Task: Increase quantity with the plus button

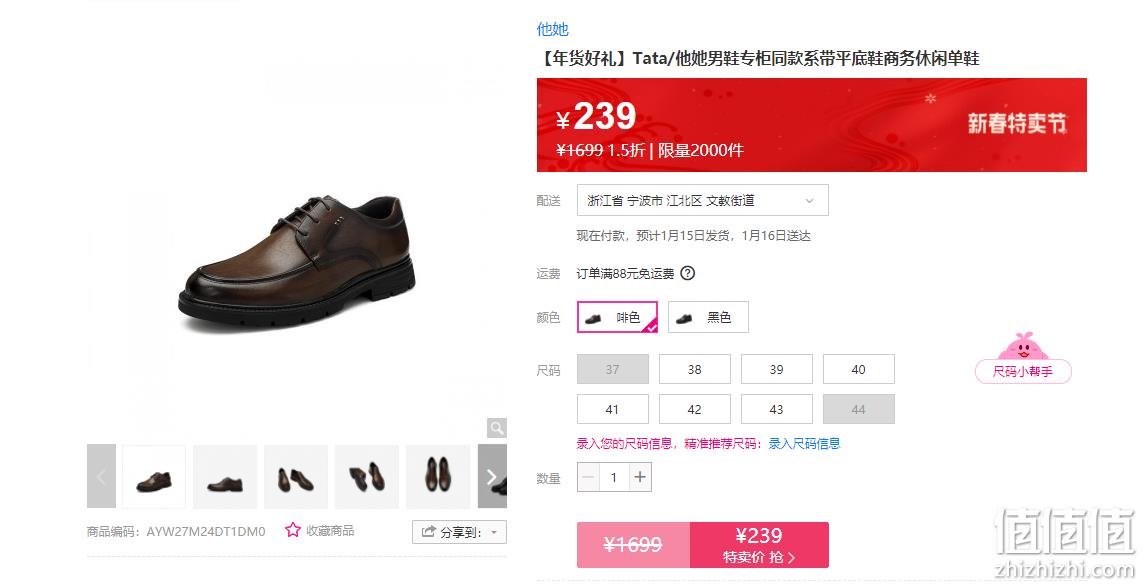Action: coord(640,478)
